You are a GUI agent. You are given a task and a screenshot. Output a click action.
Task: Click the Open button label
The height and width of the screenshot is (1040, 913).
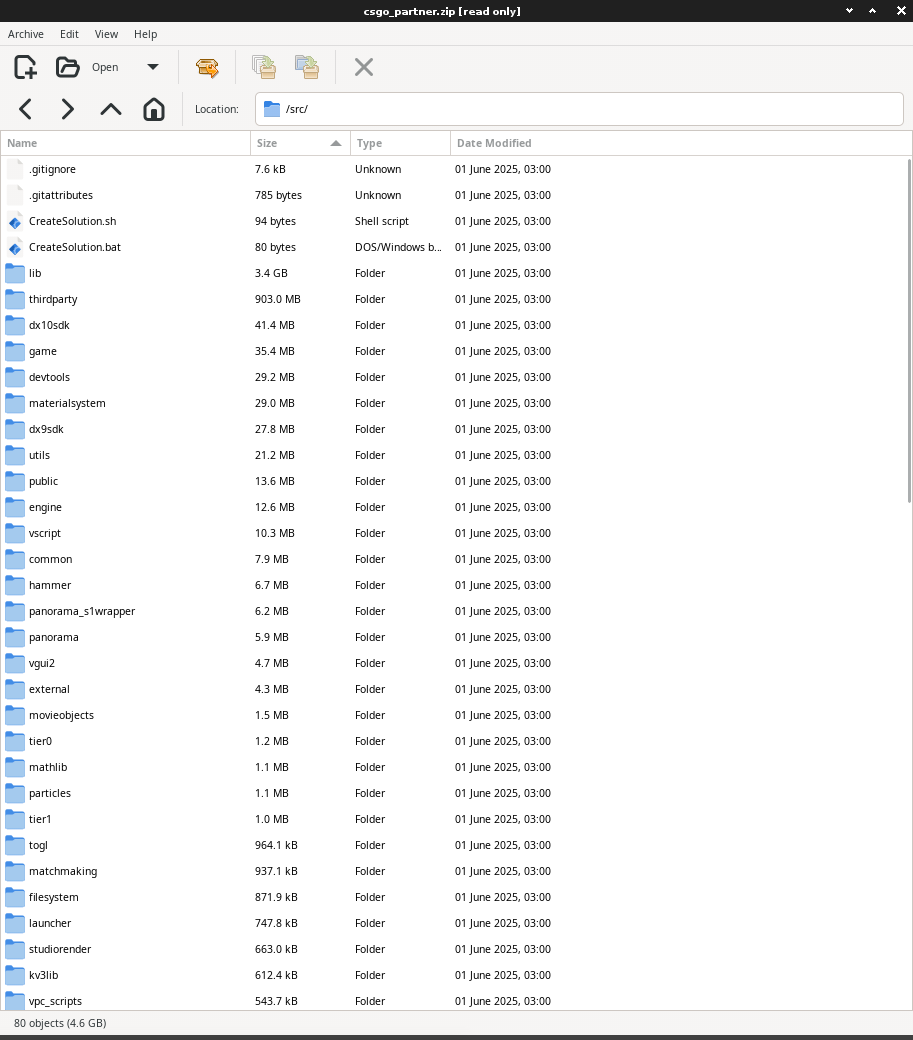click(x=105, y=67)
